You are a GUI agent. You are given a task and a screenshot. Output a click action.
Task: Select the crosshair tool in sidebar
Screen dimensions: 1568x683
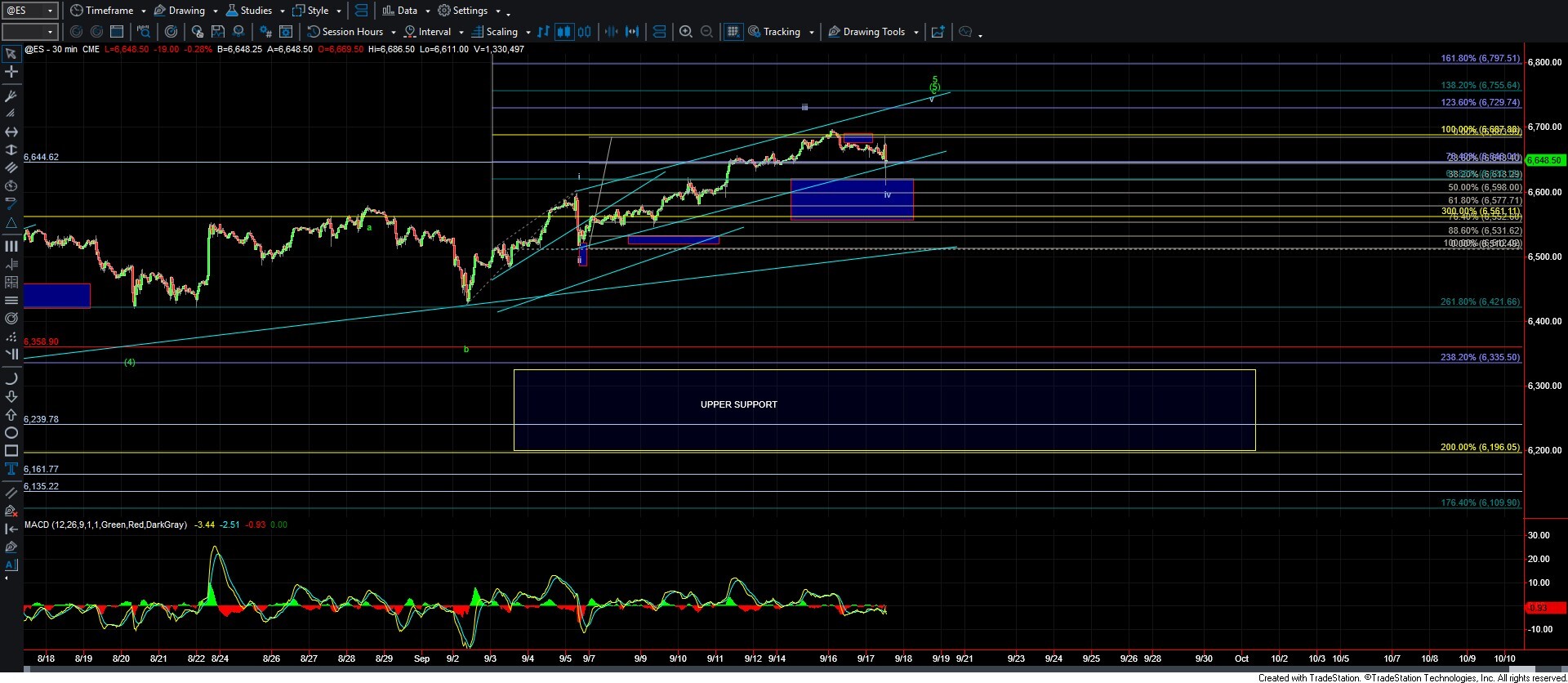pos(11,72)
